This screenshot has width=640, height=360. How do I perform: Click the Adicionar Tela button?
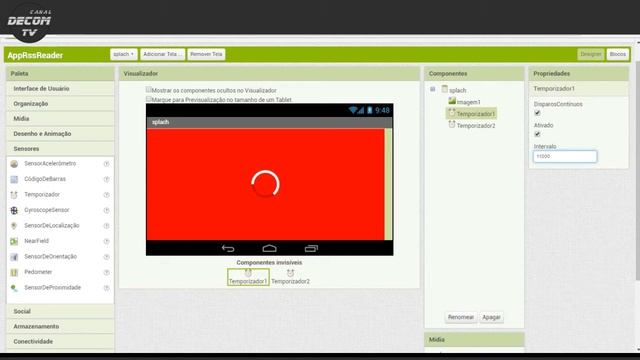(162, 54)
